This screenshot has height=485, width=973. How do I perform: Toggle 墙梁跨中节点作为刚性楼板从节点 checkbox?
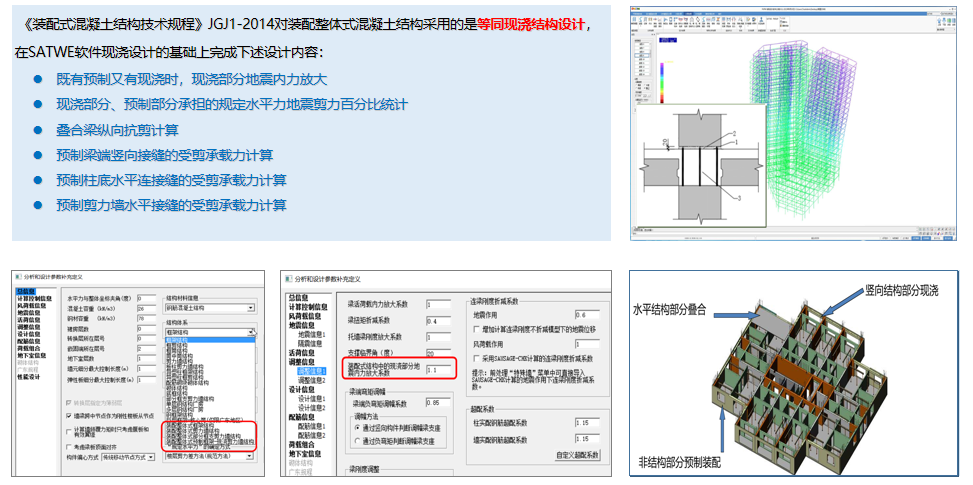point(70,416)
